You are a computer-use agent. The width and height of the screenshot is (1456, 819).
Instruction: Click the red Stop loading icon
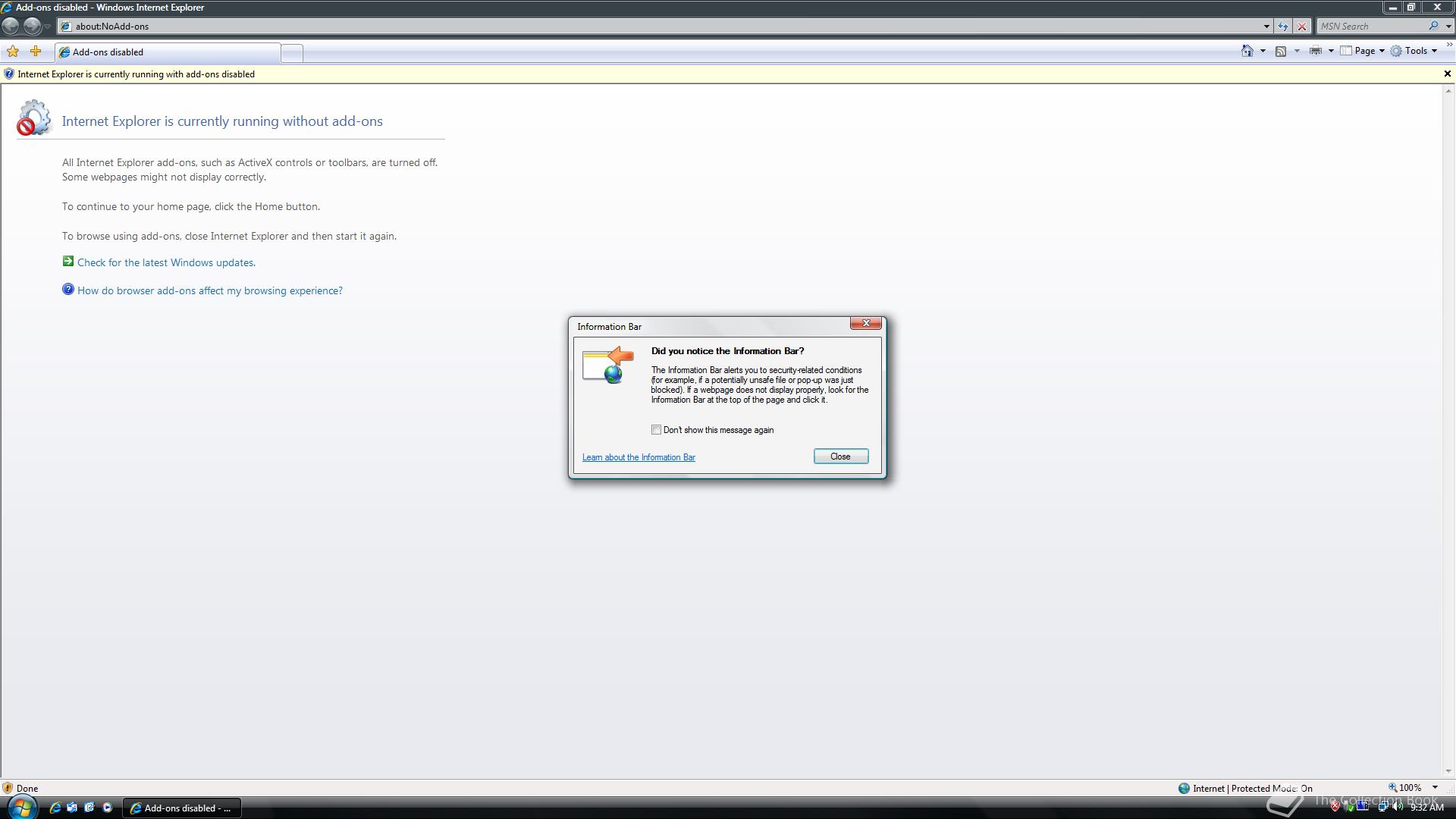tap(1302, 27)
